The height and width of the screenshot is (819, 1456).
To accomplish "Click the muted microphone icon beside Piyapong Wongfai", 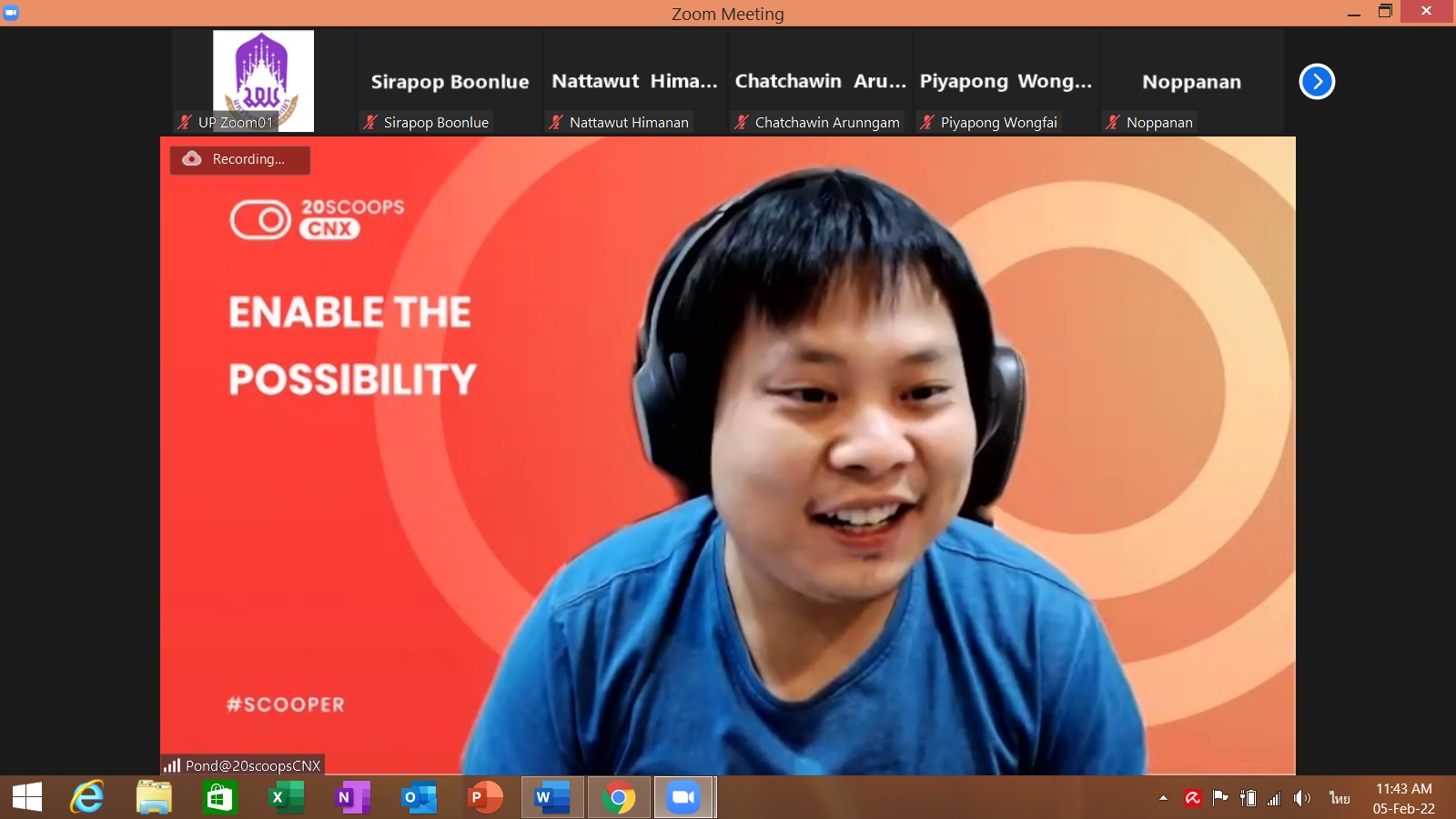I will pos(927,122).
